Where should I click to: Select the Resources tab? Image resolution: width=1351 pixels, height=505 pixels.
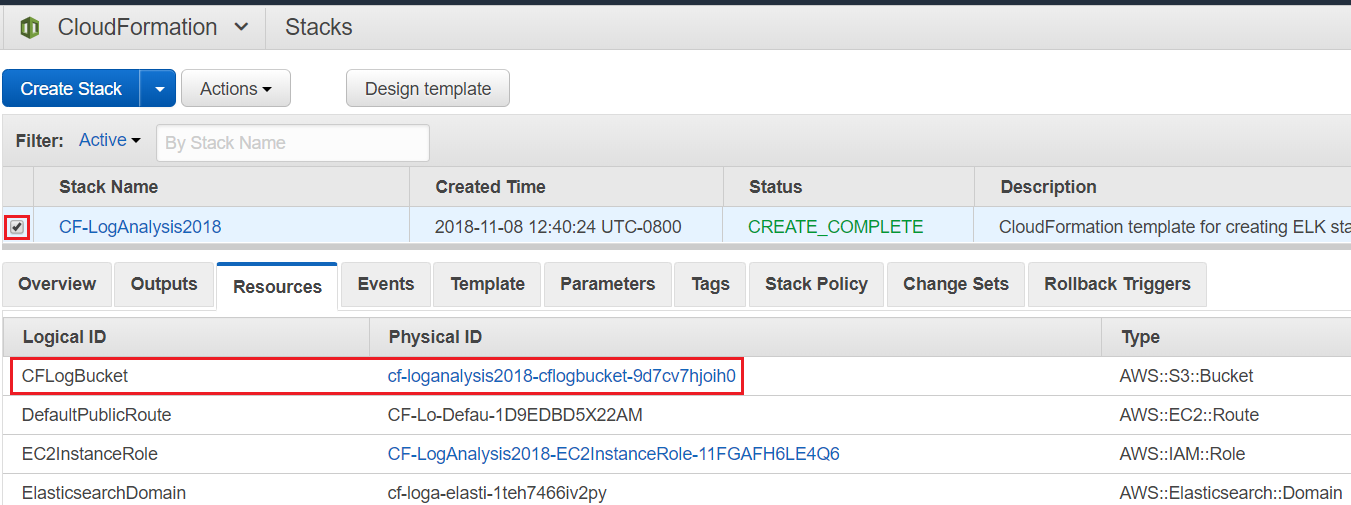277,286
